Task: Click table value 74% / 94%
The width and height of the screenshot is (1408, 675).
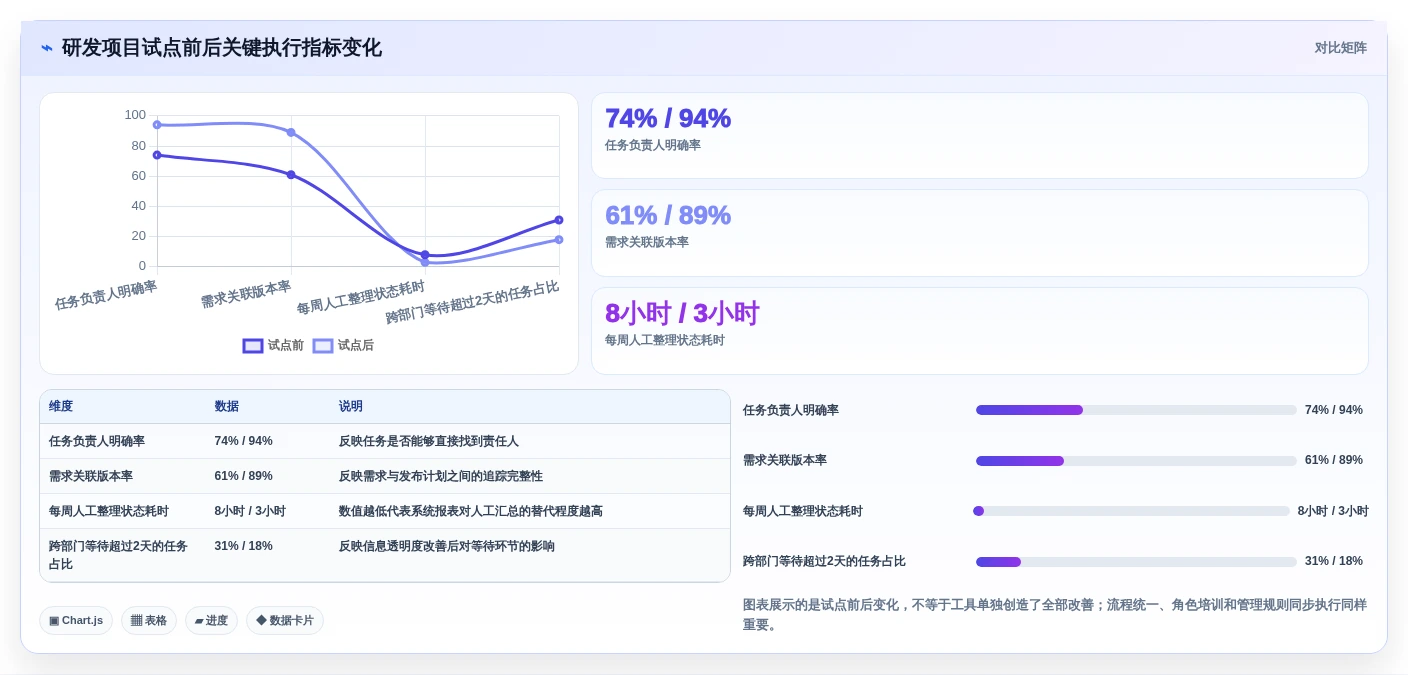Action: click(243, 441)
